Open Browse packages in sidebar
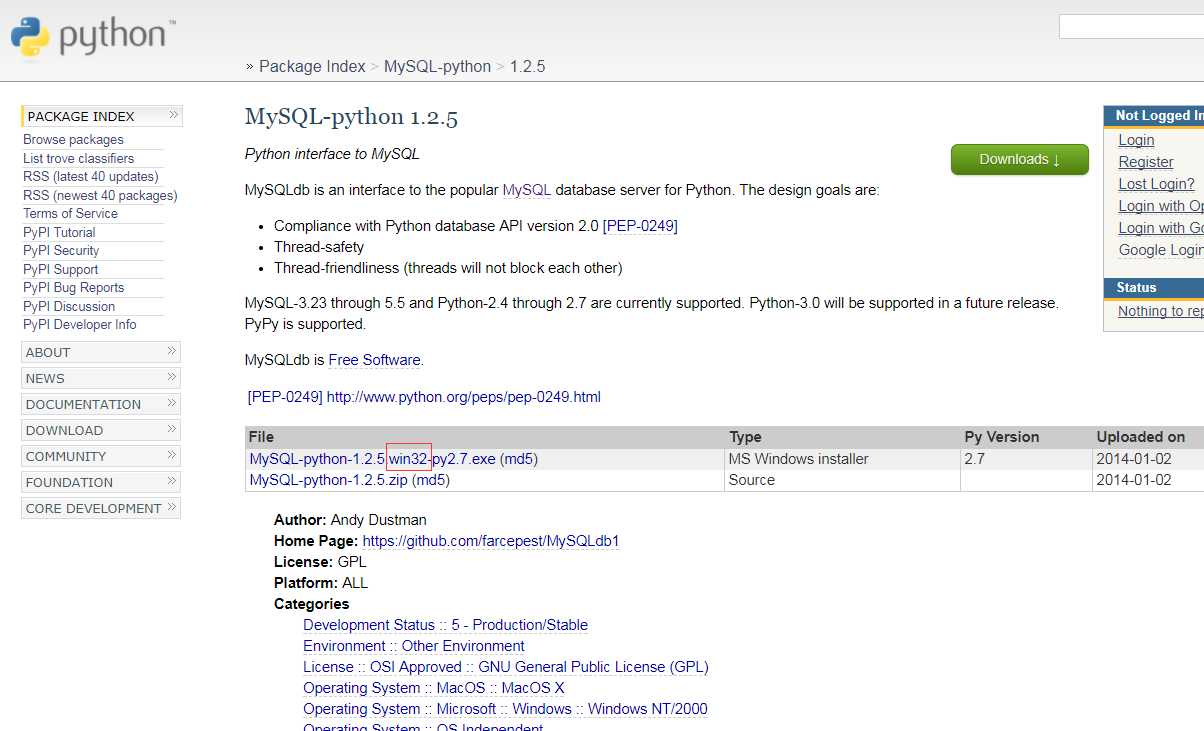Viewport: 1204px width, 731px height. click(x=73, y=140)
